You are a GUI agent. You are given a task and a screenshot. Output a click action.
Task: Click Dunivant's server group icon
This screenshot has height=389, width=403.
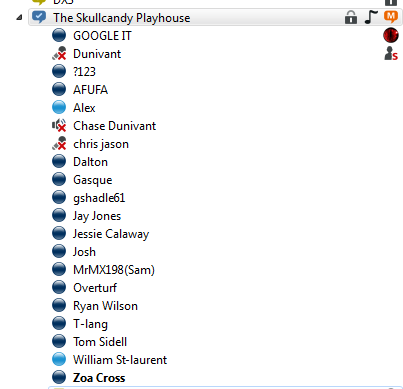pos(391,53)
